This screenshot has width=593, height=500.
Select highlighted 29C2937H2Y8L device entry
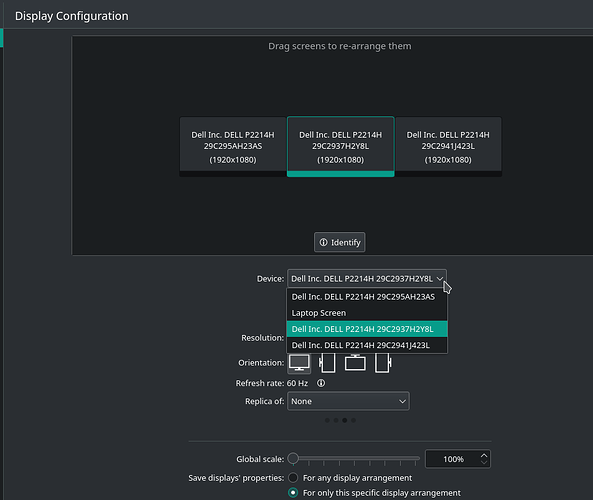point(367,329)
